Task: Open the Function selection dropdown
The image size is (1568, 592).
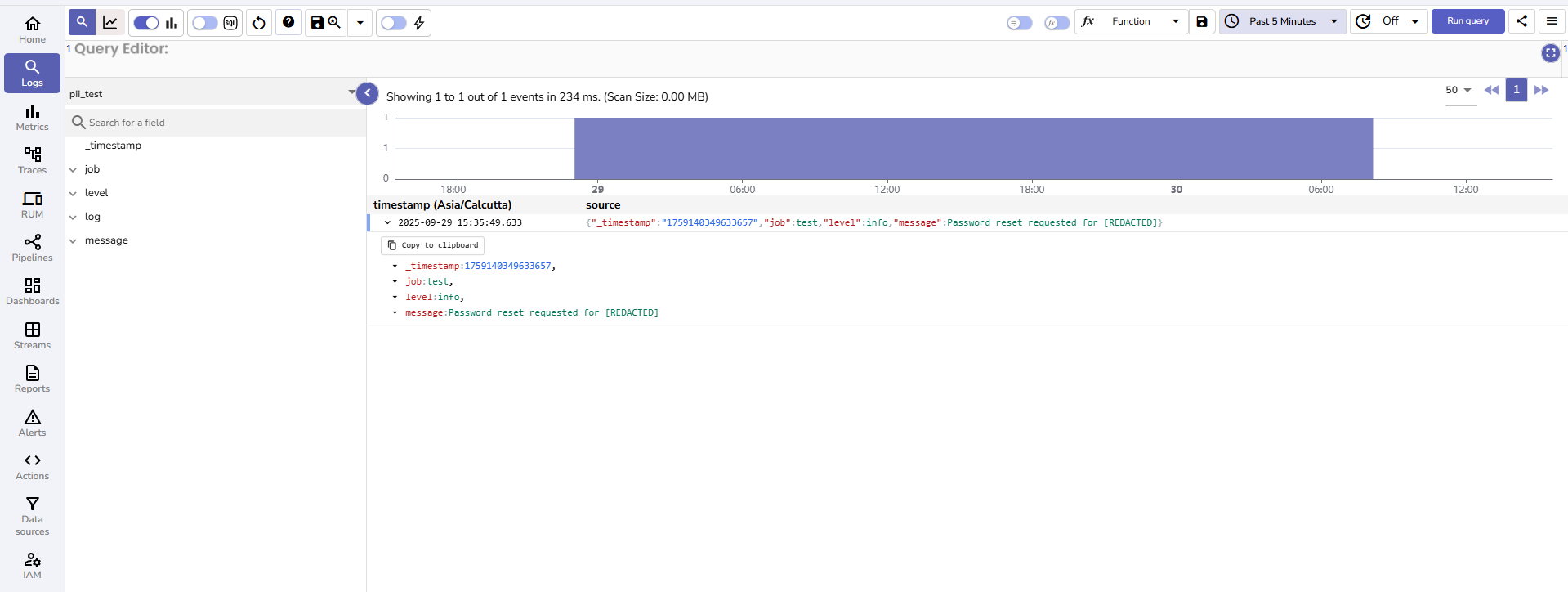Action: coord(1142,21)
